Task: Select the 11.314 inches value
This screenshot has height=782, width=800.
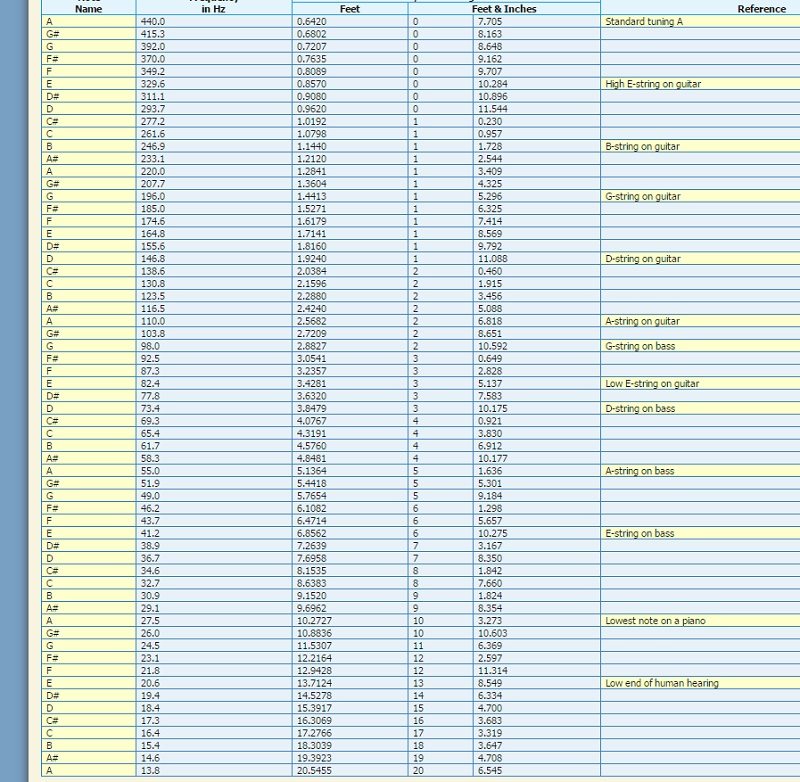Action: (x=537, y=671)
